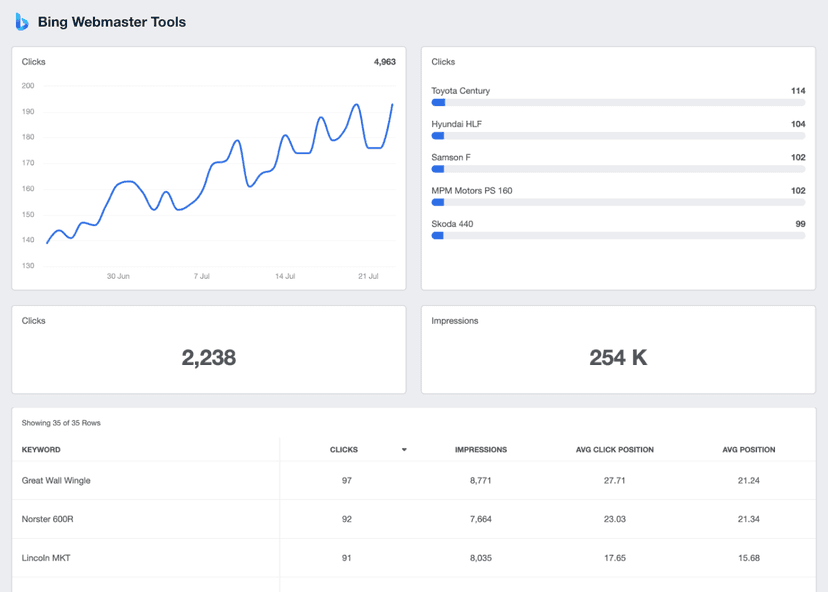Select the Samson F query row
Viewport: 828px width, 592px height.
click(449, 157)
